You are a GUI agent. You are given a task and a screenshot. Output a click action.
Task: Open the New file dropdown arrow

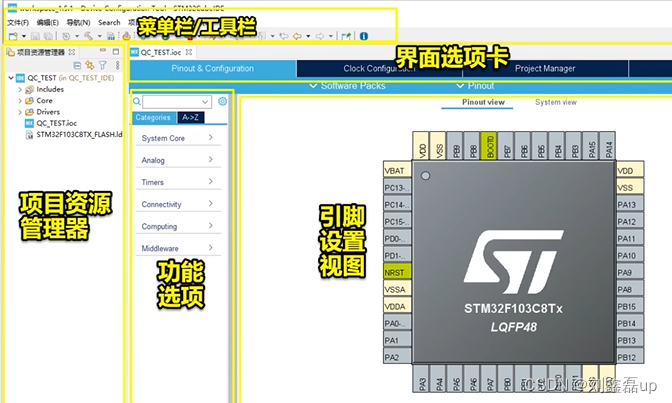point(24,36)
